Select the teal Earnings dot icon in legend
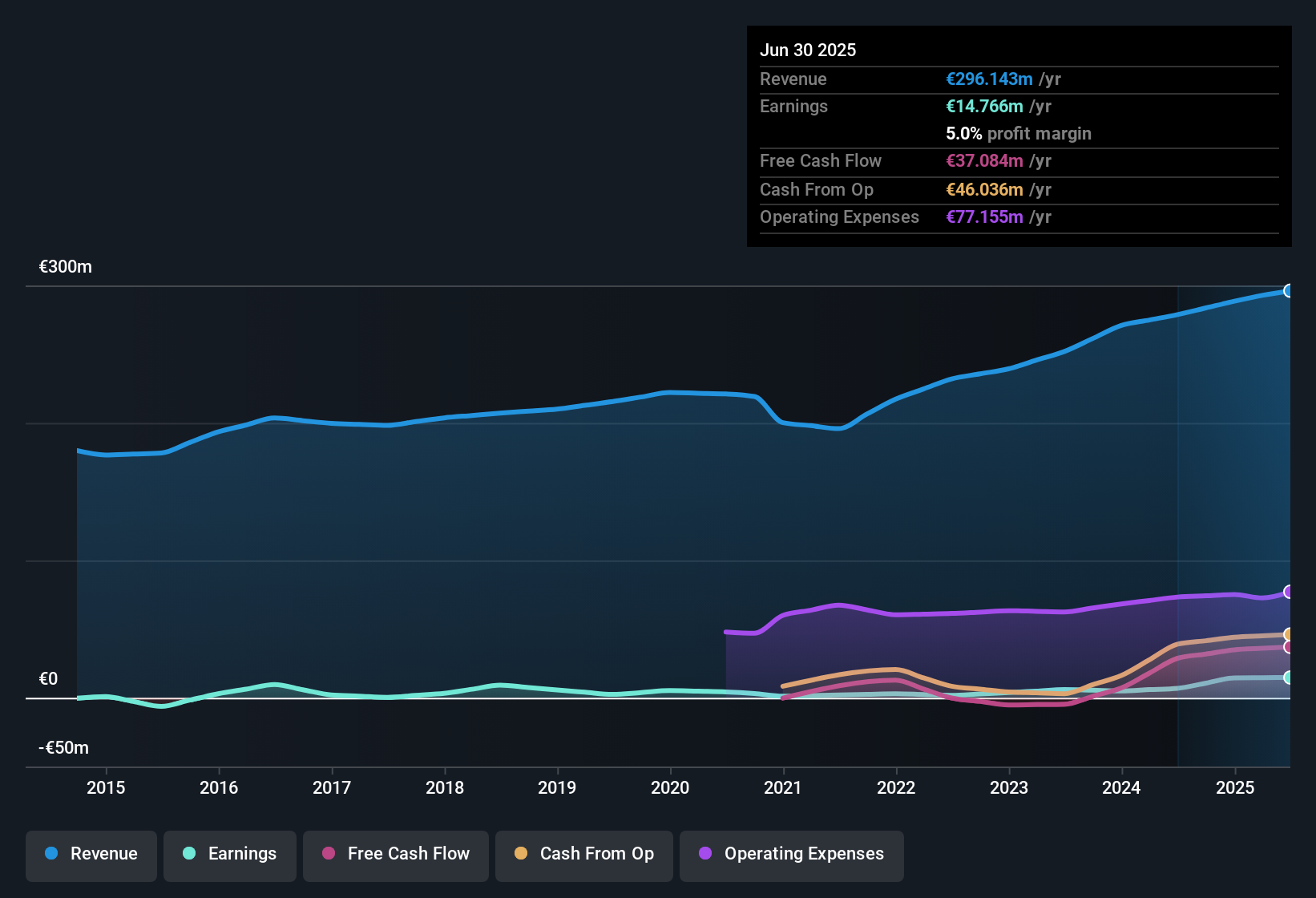The height and width of the screenshot is (898, 1316). point(189,854)
